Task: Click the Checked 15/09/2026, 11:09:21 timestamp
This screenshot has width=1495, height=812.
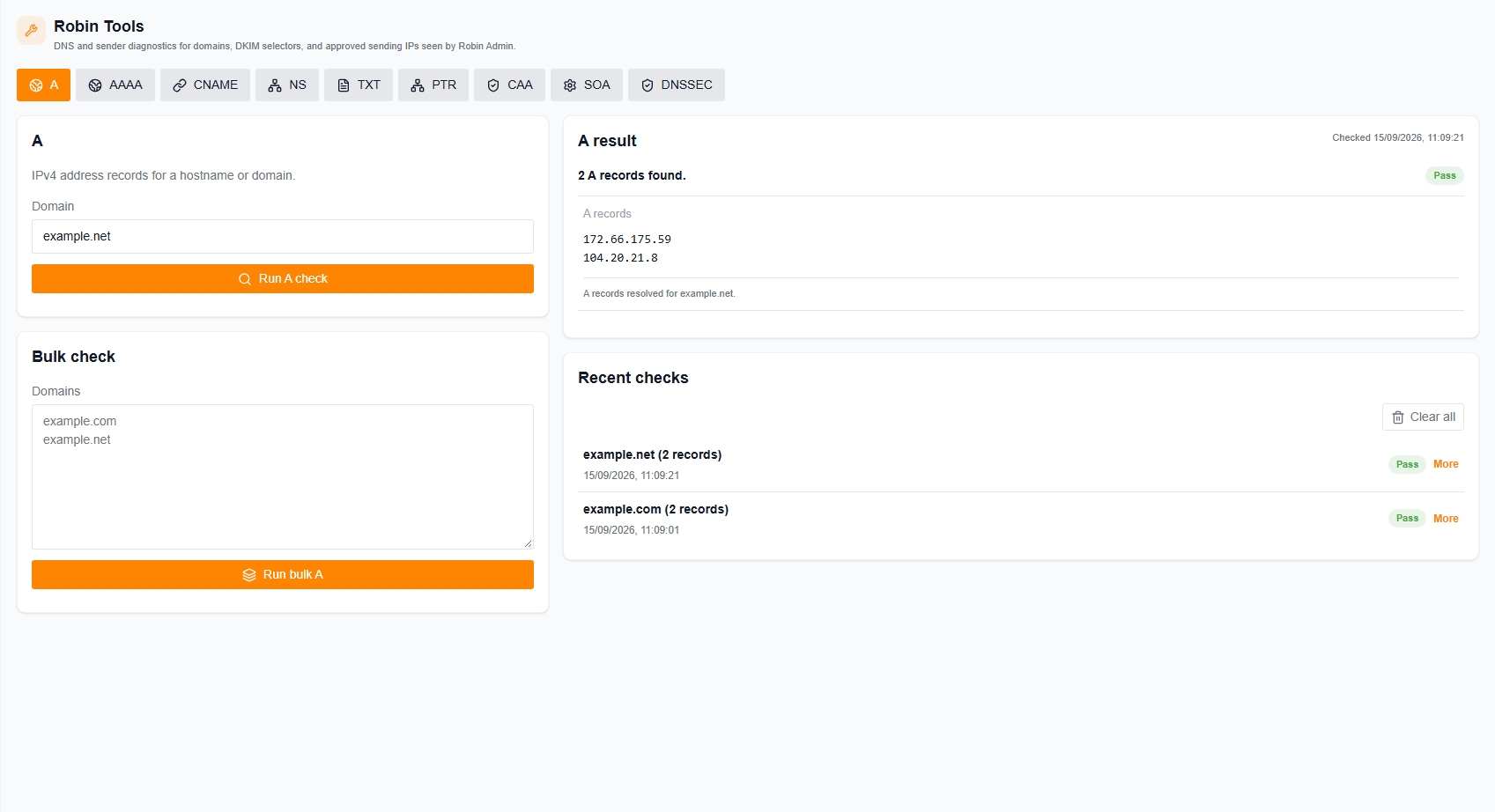Action: click(1398, 137)
